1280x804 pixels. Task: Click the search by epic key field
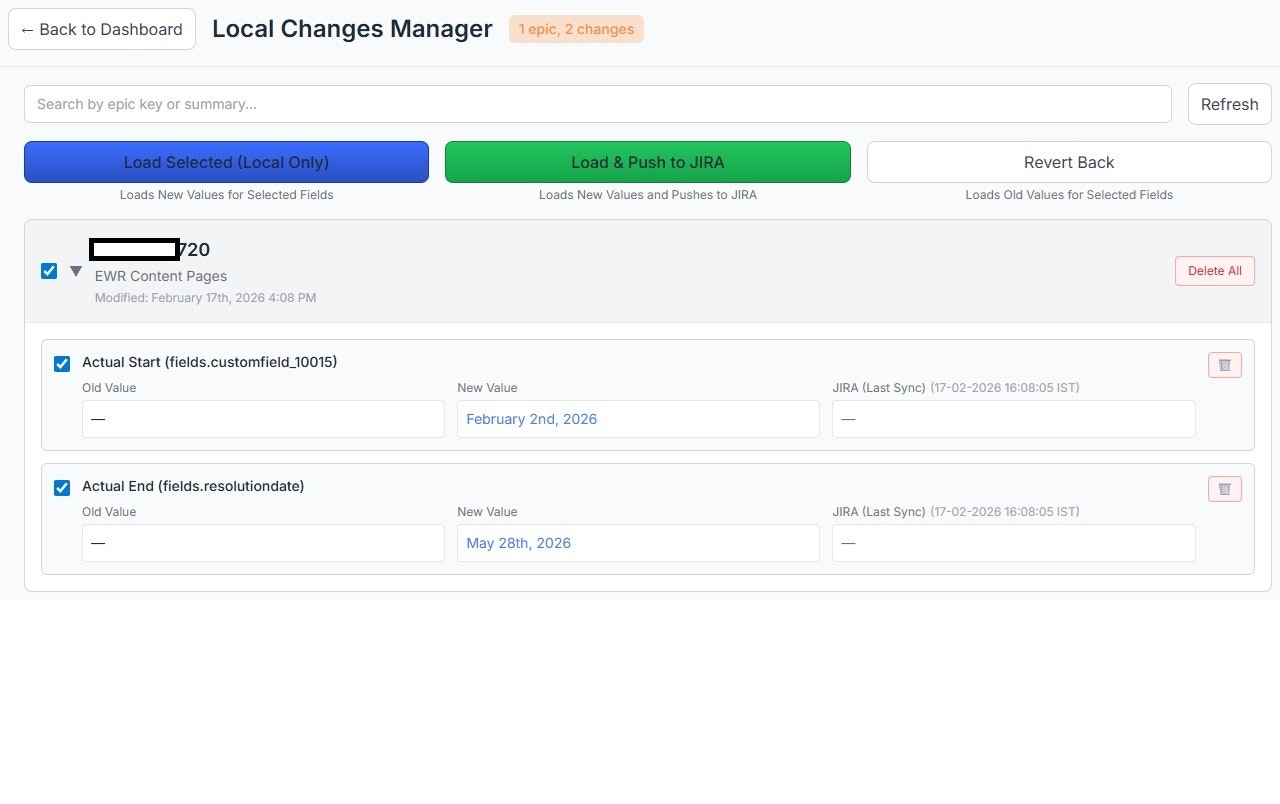click(x=597, y=104)
